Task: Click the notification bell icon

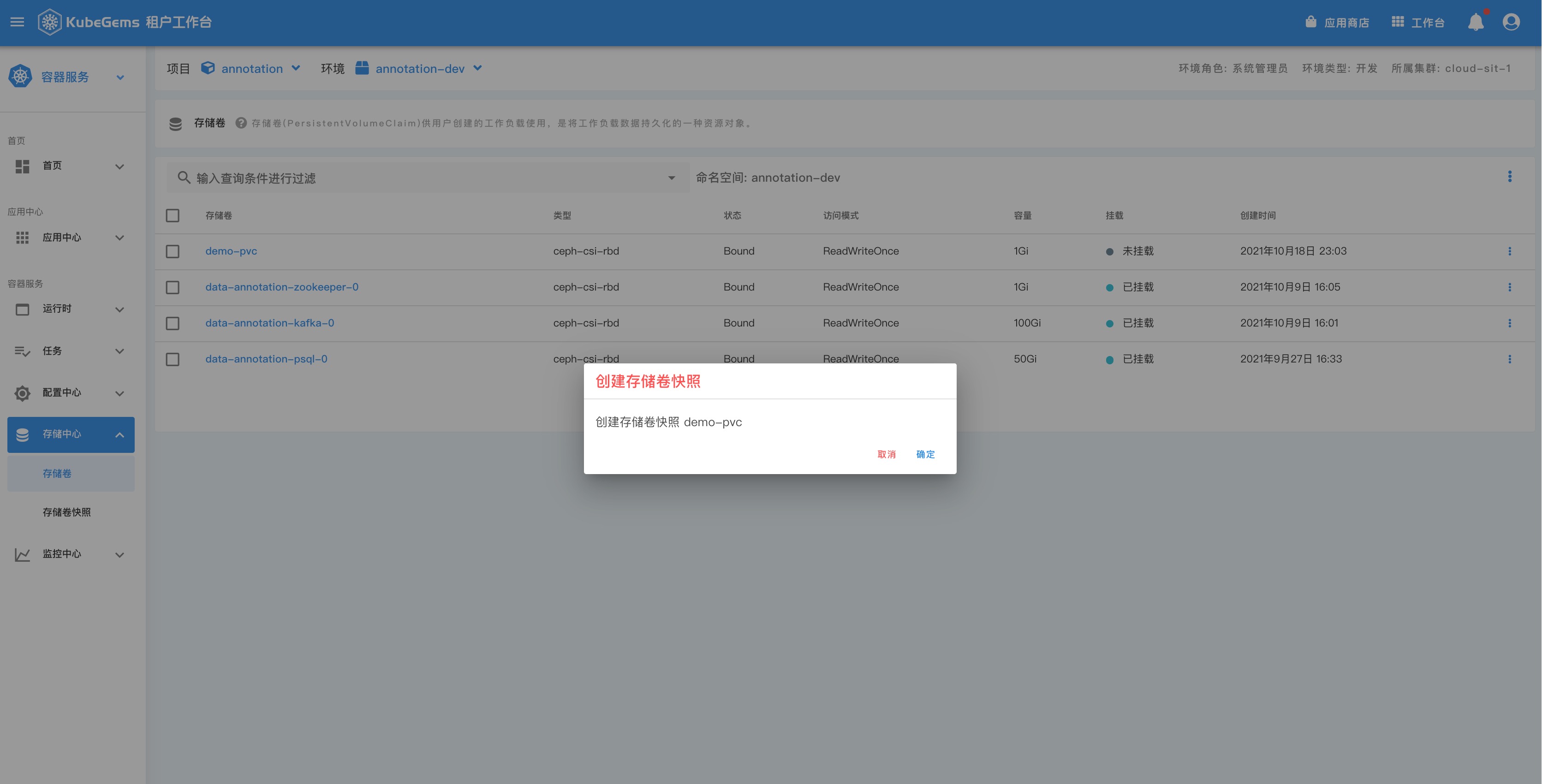Action: (x=1476, y=22)
